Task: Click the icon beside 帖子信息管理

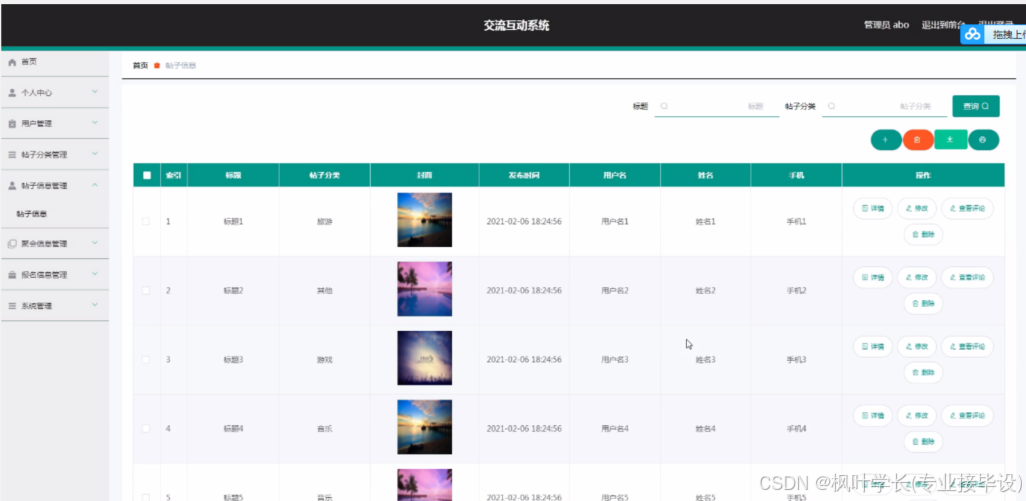Action: pos(12,186)
